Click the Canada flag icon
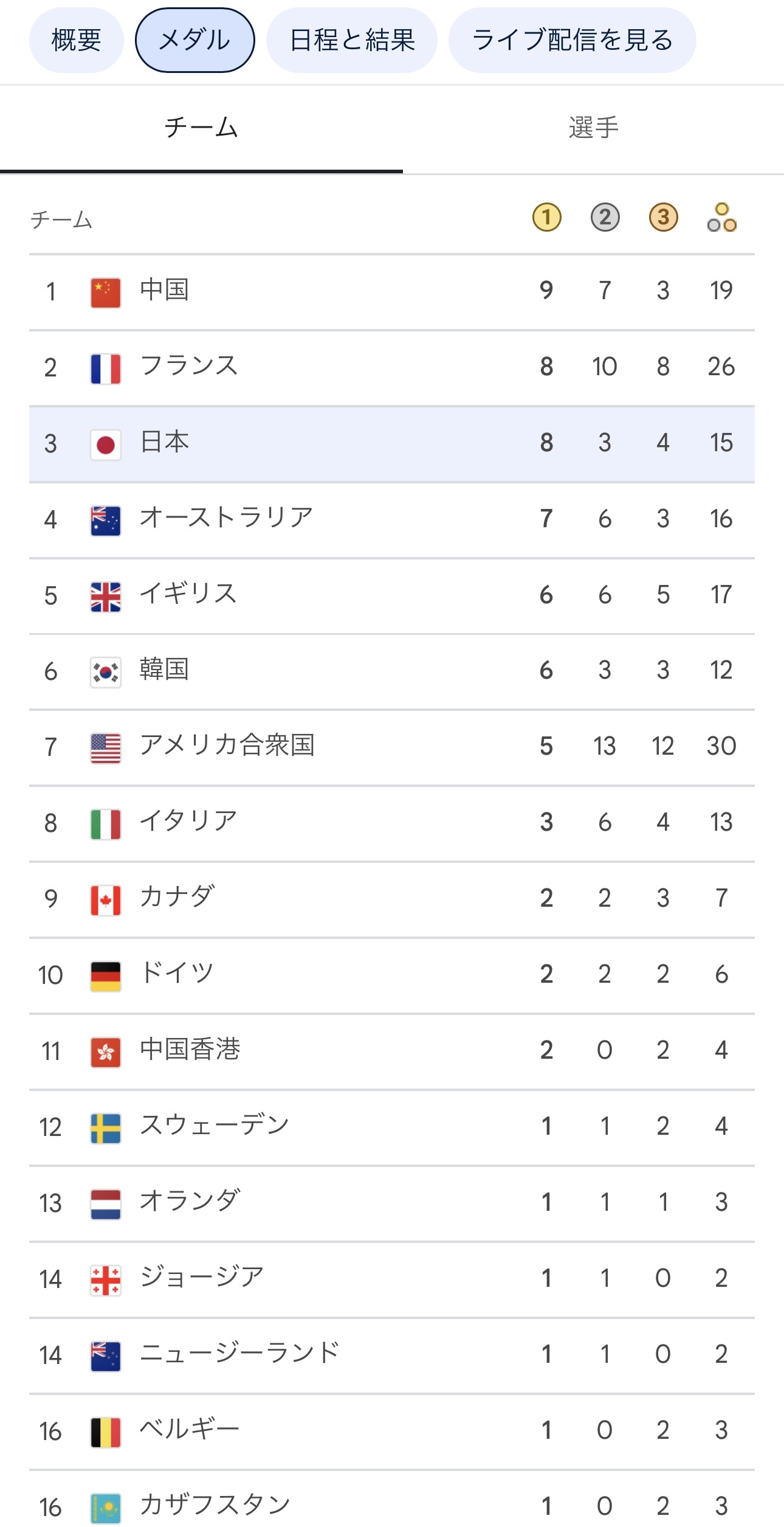This screenshot has width=784, height=1527. [106, 900]
